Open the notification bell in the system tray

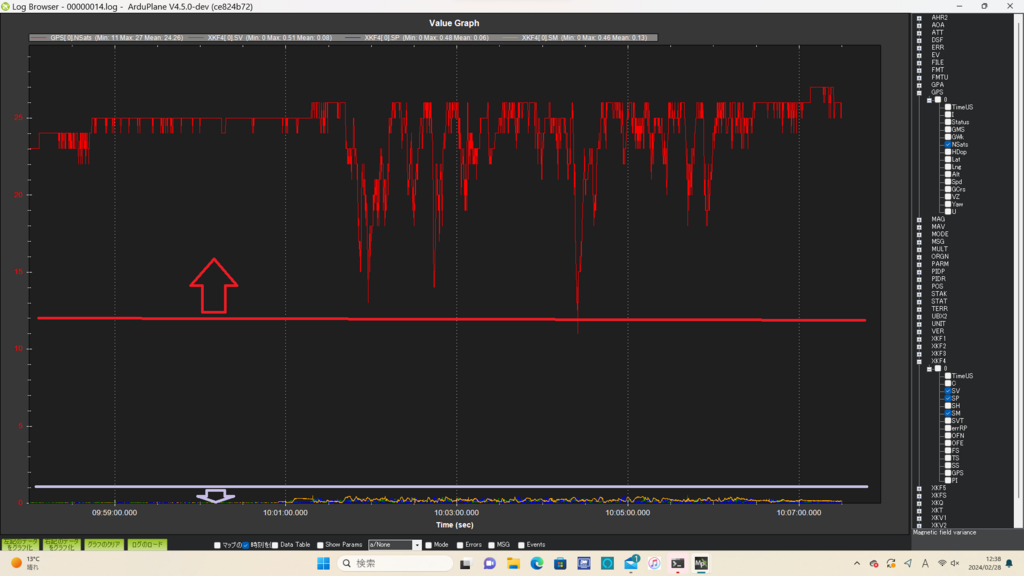click(1010, 564)
